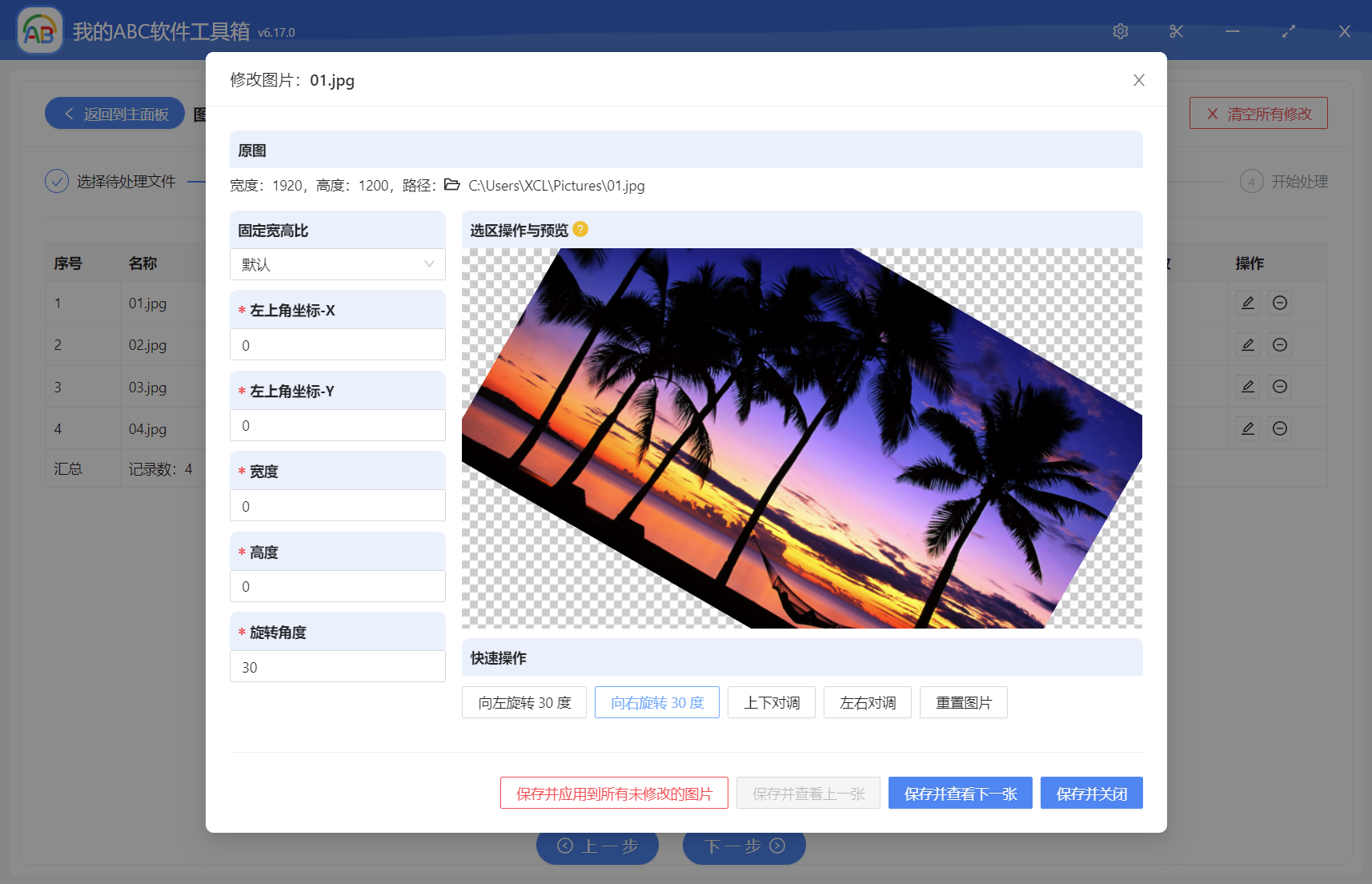This screenshot has height=884, width=1372.
Task: Flip image with 上下对调 button
Action: (772, 702)
